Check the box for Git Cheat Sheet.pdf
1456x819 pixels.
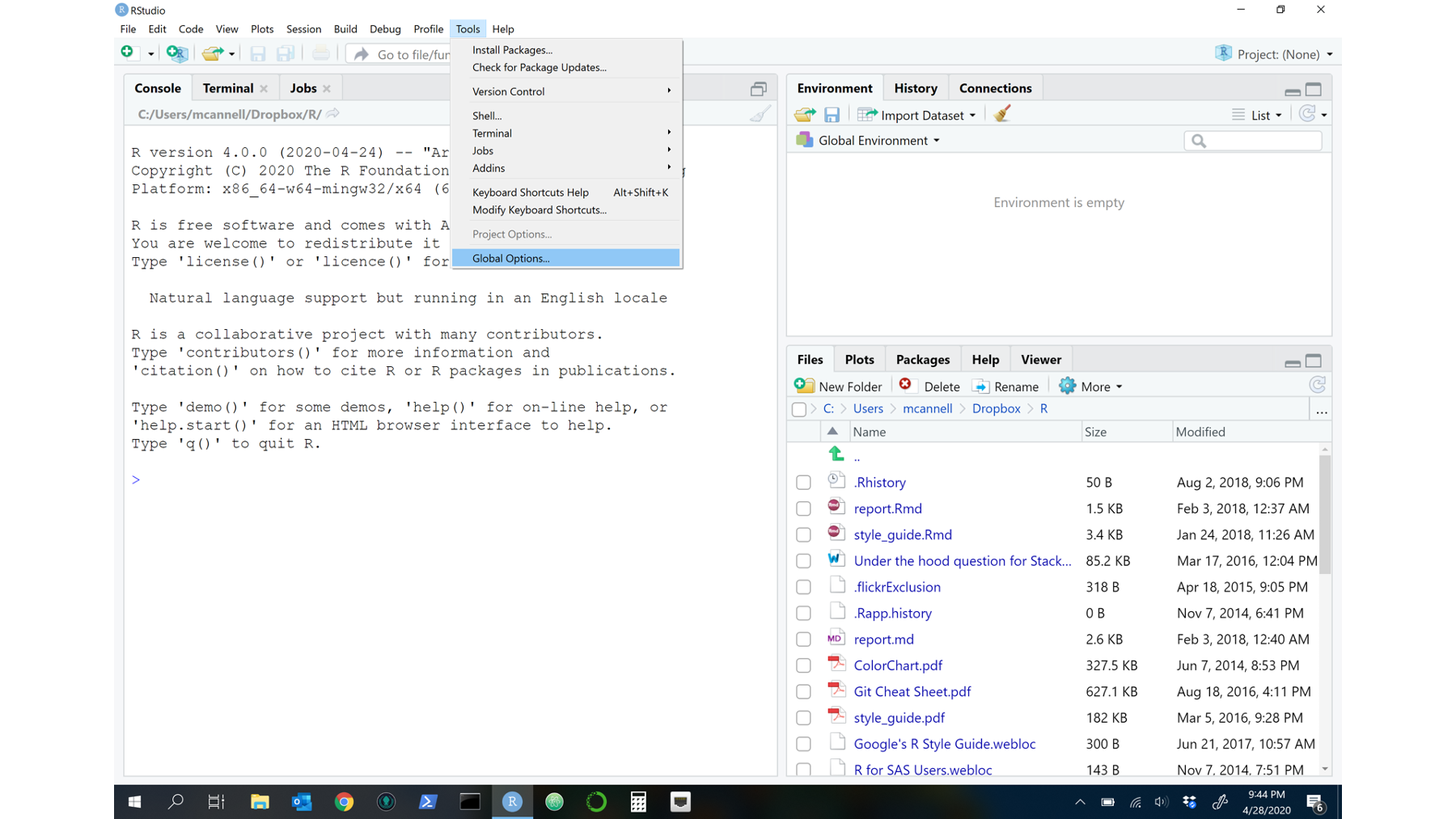tap(803, 692)
